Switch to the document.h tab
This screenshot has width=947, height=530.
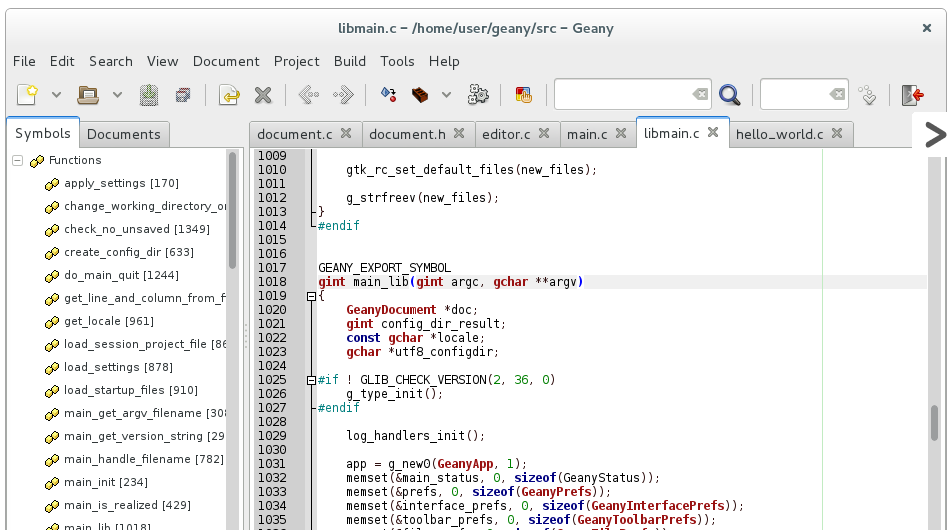point(407,134)
